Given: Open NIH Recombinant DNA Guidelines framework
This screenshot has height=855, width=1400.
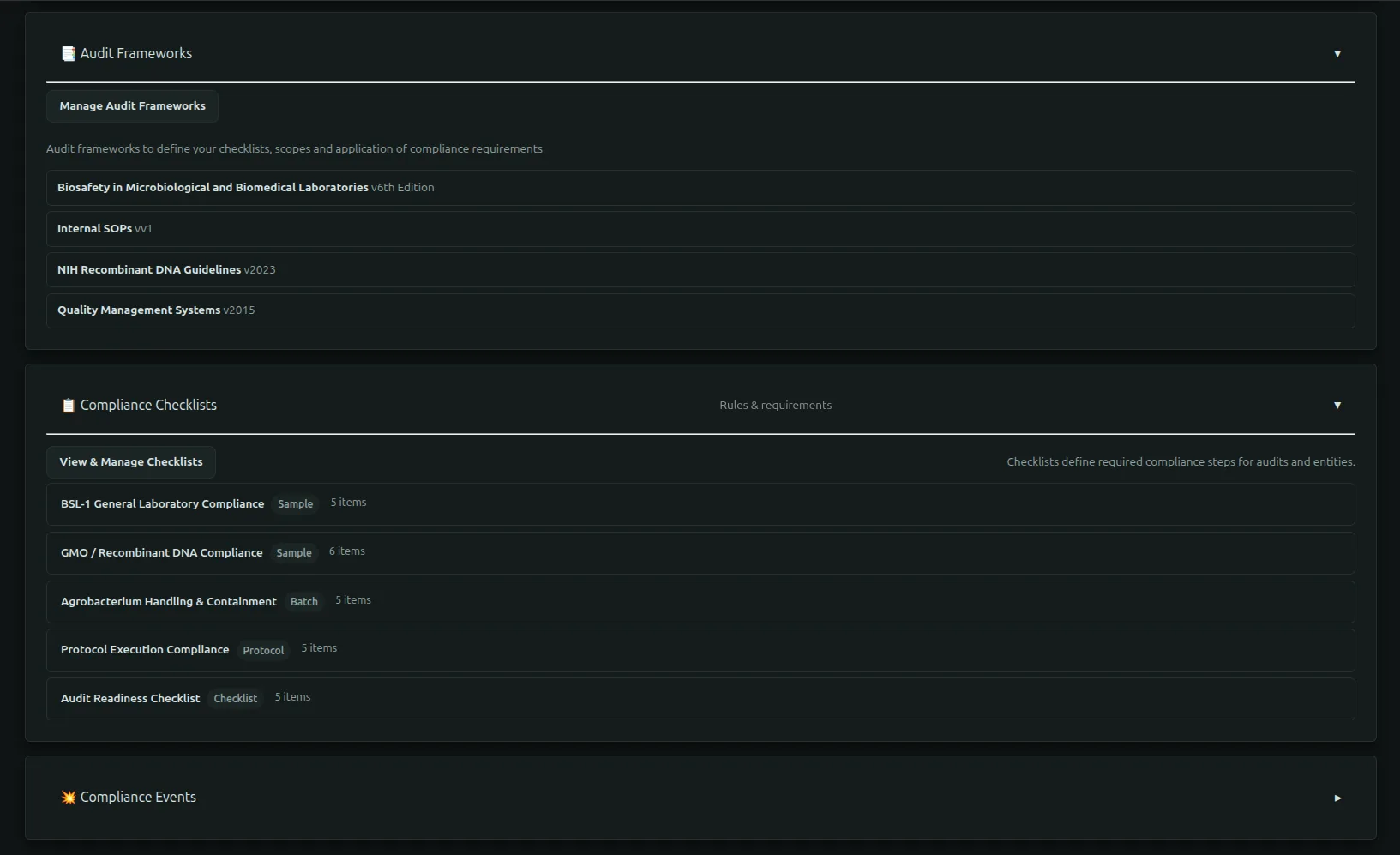Looking at the screenshot, I should (x=700, y=269).
